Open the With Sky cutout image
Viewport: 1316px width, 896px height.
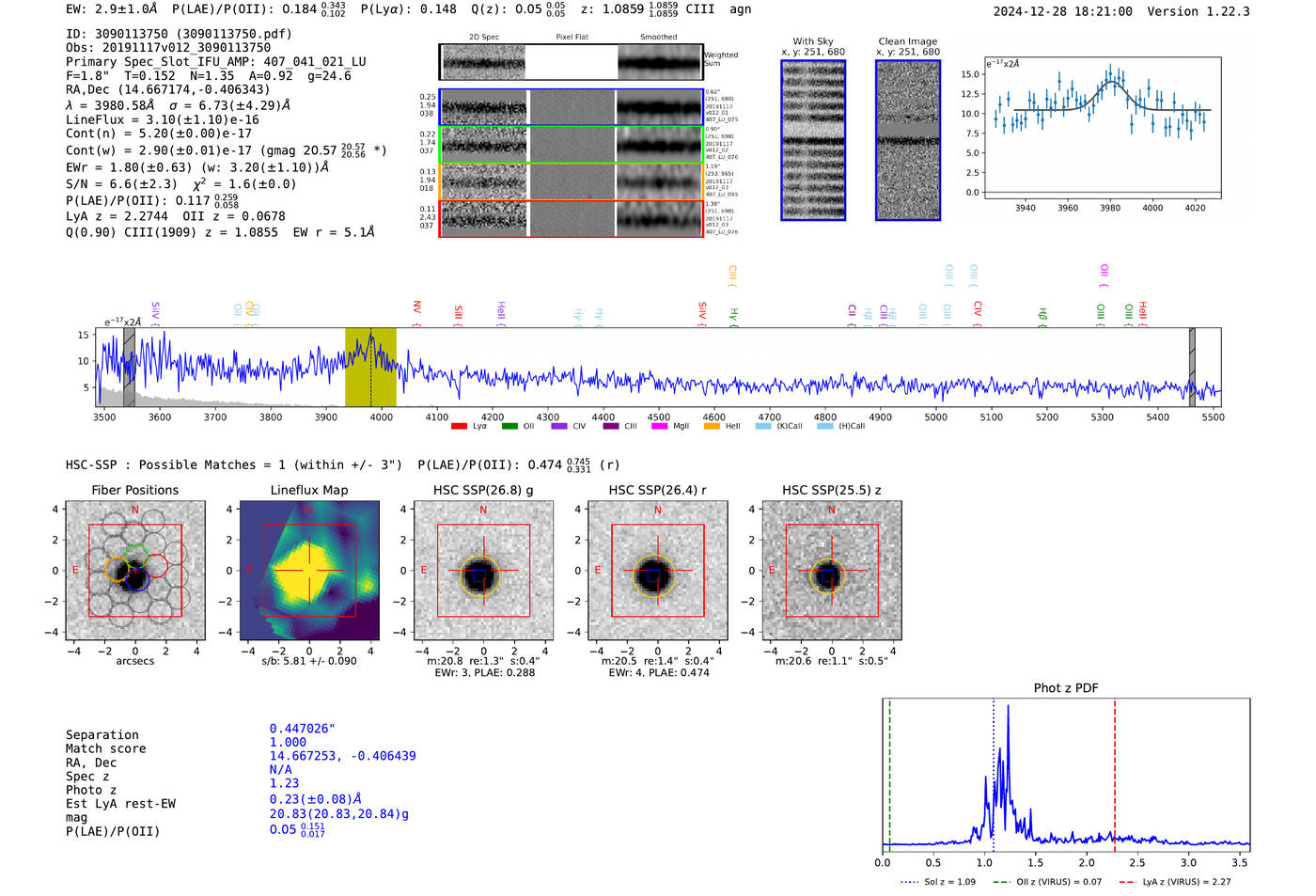pyautogui.click(x=813, y=140)
